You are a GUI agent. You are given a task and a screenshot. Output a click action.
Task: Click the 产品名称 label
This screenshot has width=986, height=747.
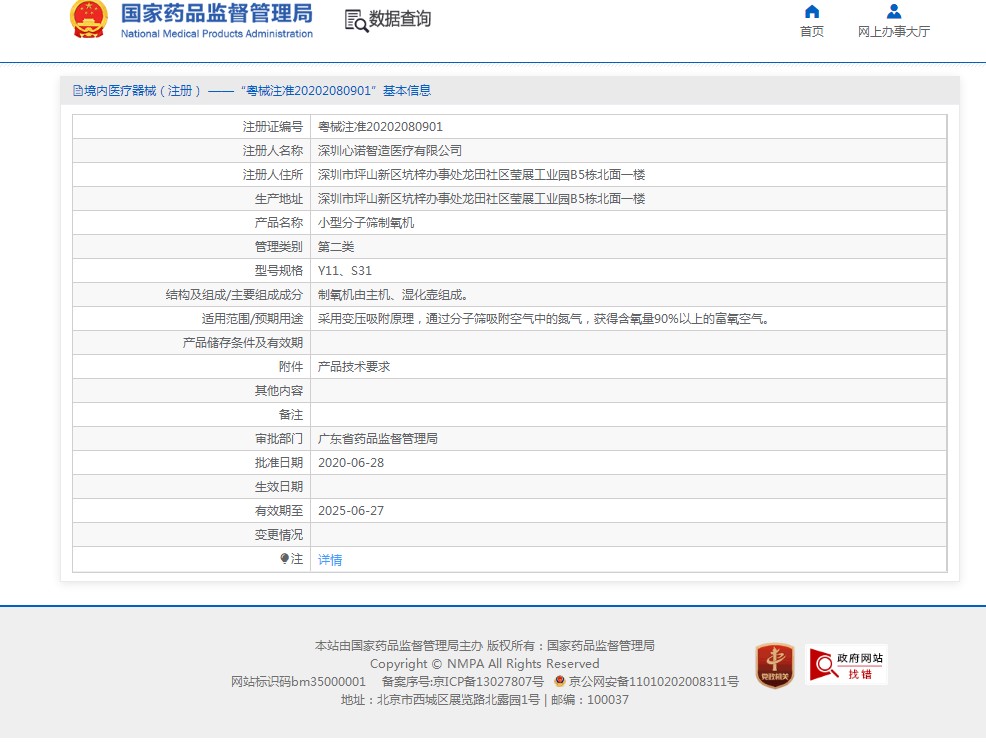[279, 223]
